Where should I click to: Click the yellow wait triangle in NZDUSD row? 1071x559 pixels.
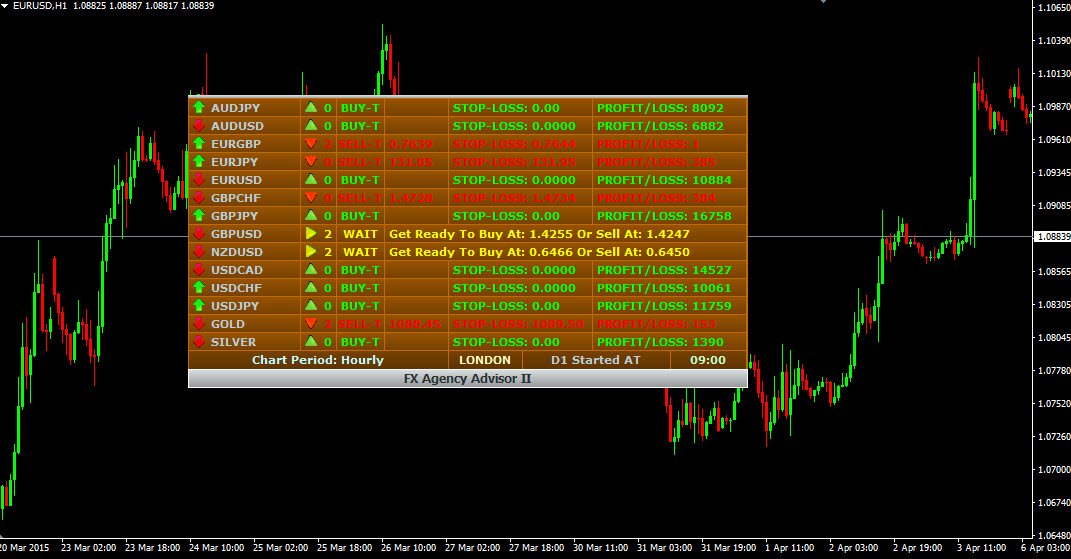point(311,251)
